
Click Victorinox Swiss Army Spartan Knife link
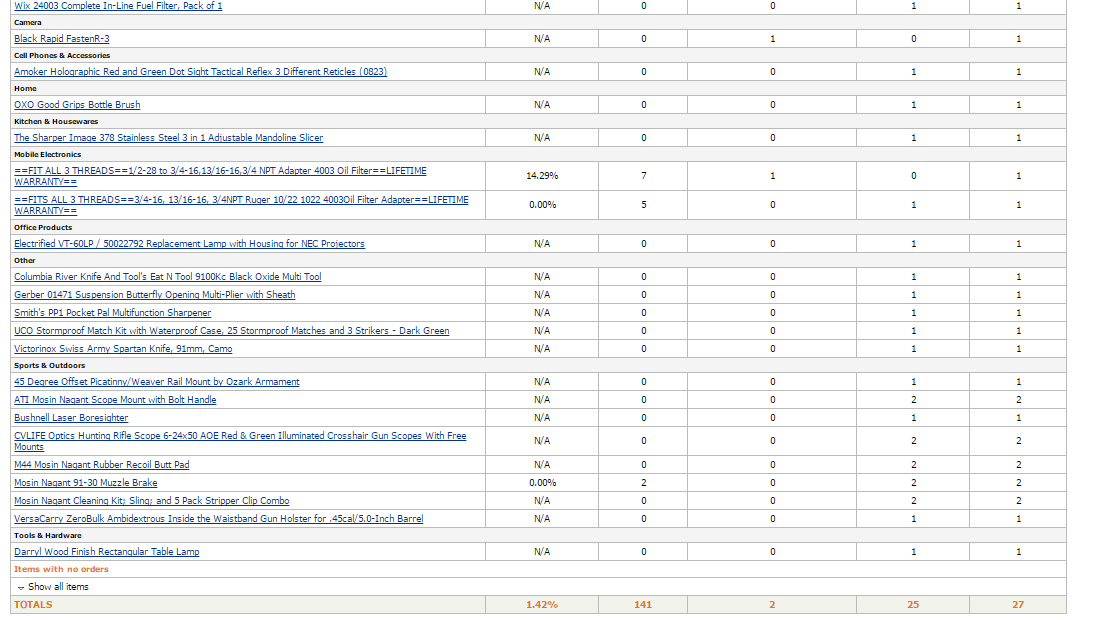coord(123,349)
